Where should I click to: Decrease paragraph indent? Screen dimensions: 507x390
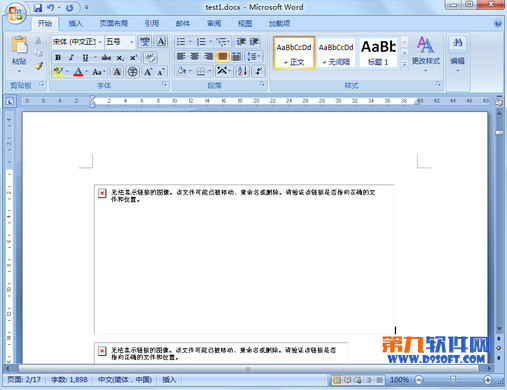(x=241, y=42)
